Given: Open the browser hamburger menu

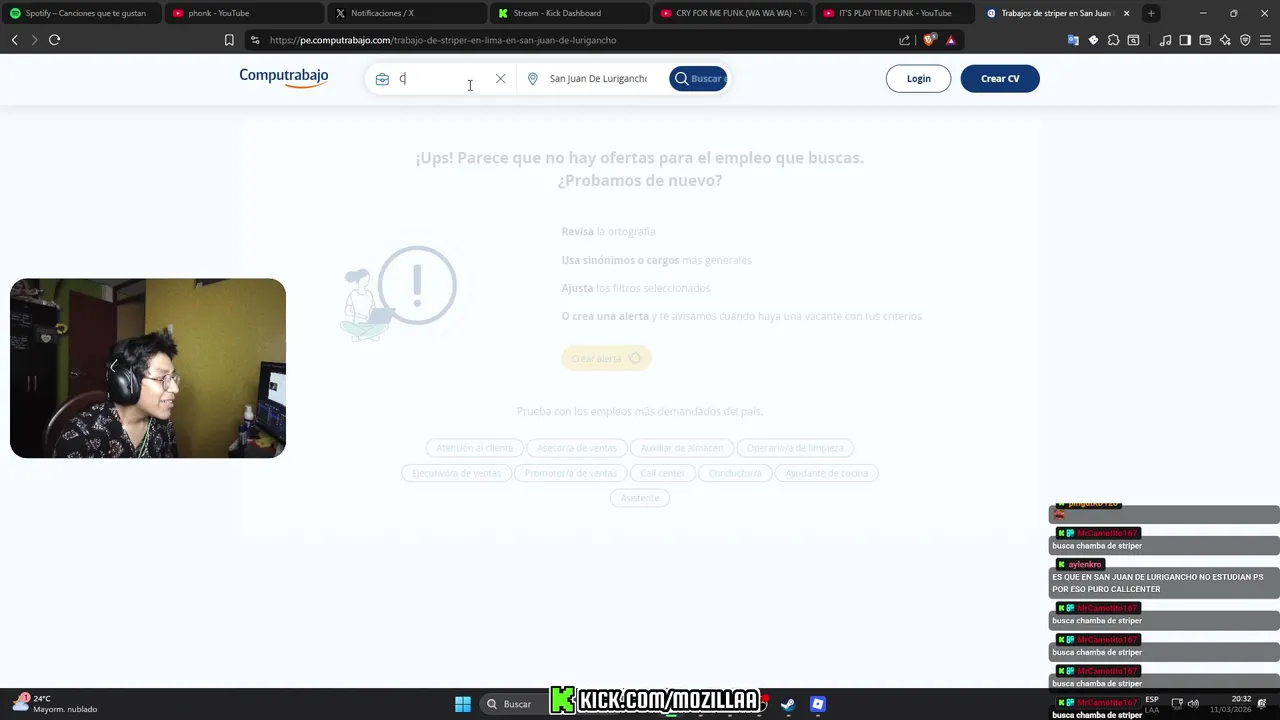Looking at the screenshot, I should [1265, 40].
